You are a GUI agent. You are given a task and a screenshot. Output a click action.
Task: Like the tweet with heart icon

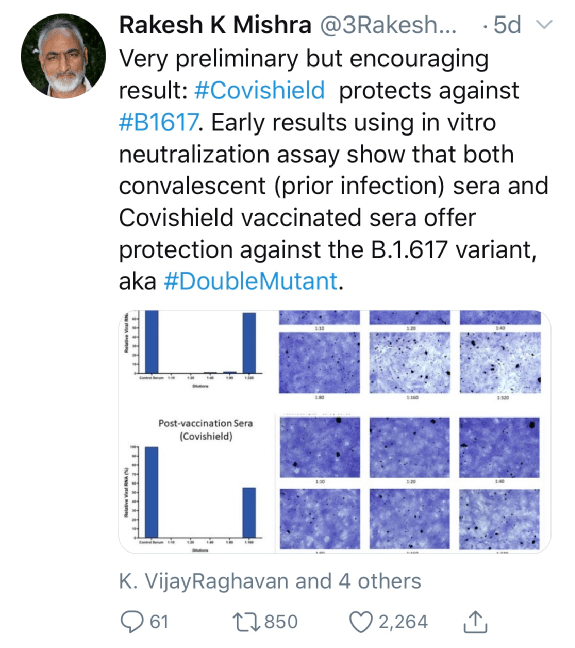point(361,622)
